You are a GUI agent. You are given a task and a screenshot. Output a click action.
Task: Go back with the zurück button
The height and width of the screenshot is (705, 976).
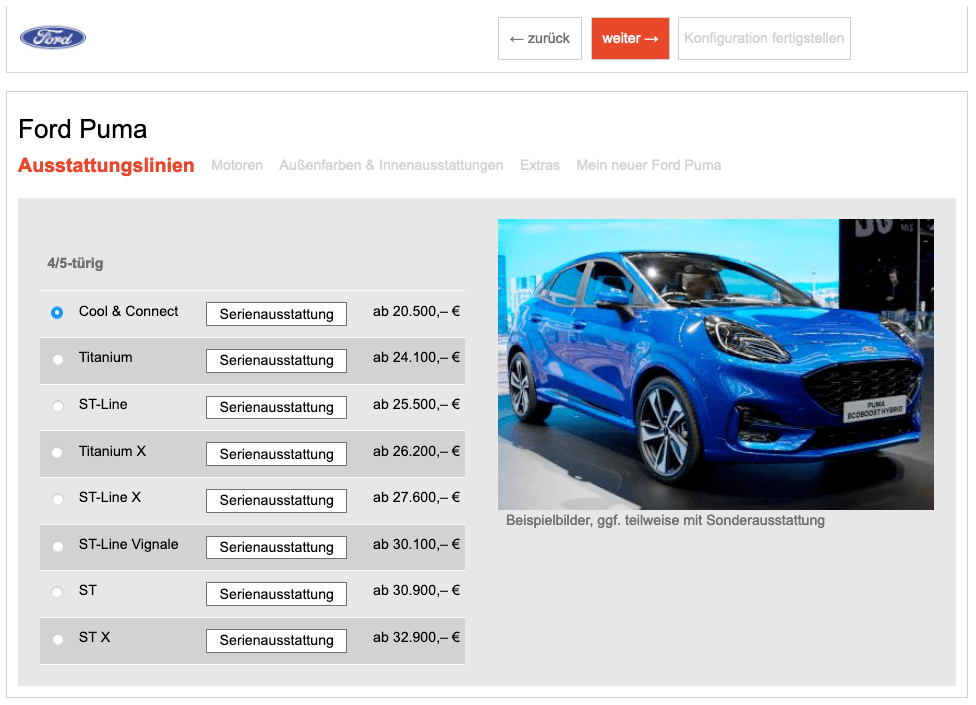540,39
